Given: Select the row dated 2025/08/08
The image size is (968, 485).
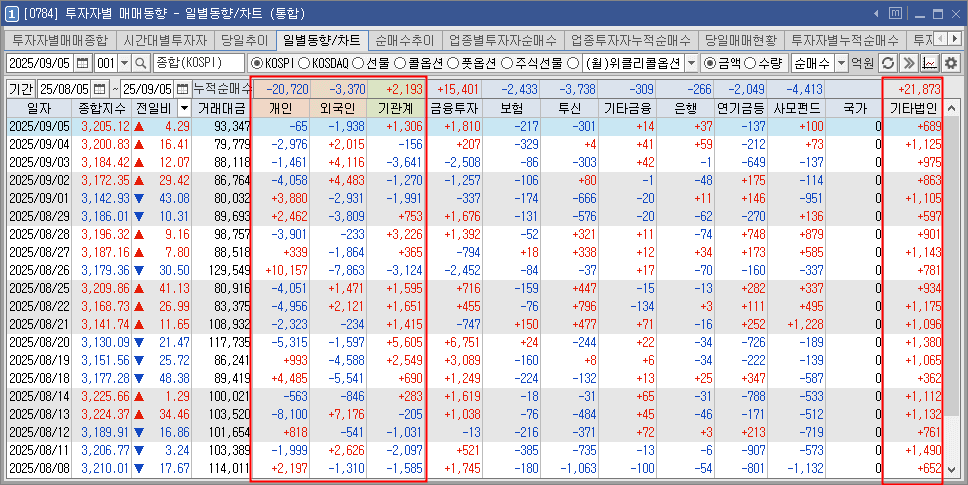Looking at the screenshot, I should pos(475,468).
